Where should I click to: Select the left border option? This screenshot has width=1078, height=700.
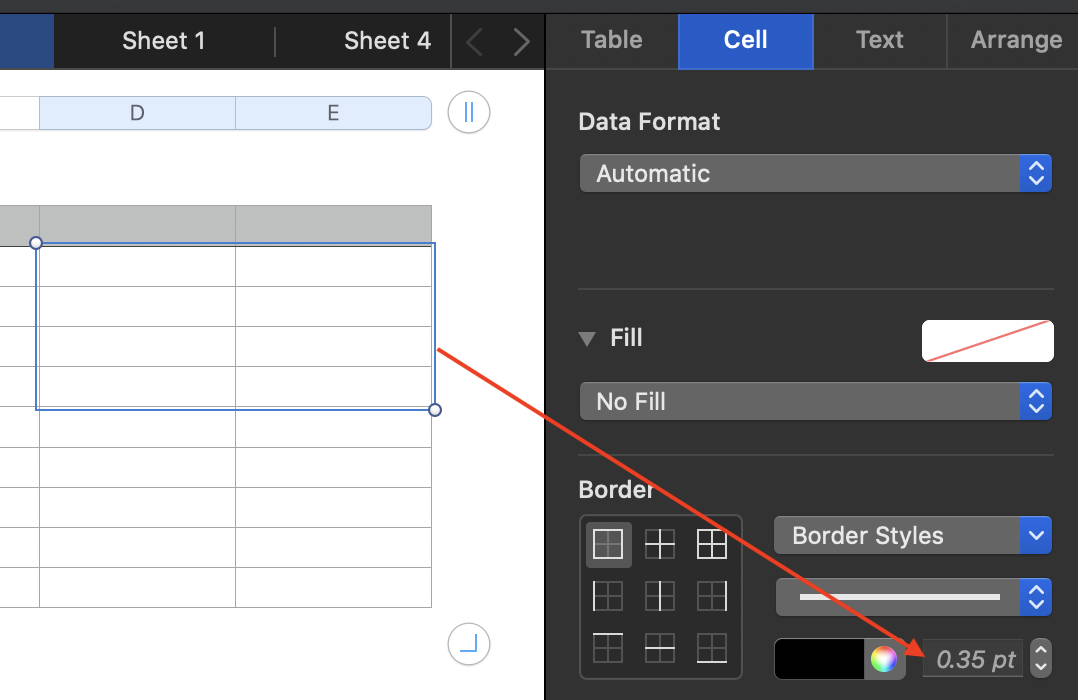(x=608, y=596)
